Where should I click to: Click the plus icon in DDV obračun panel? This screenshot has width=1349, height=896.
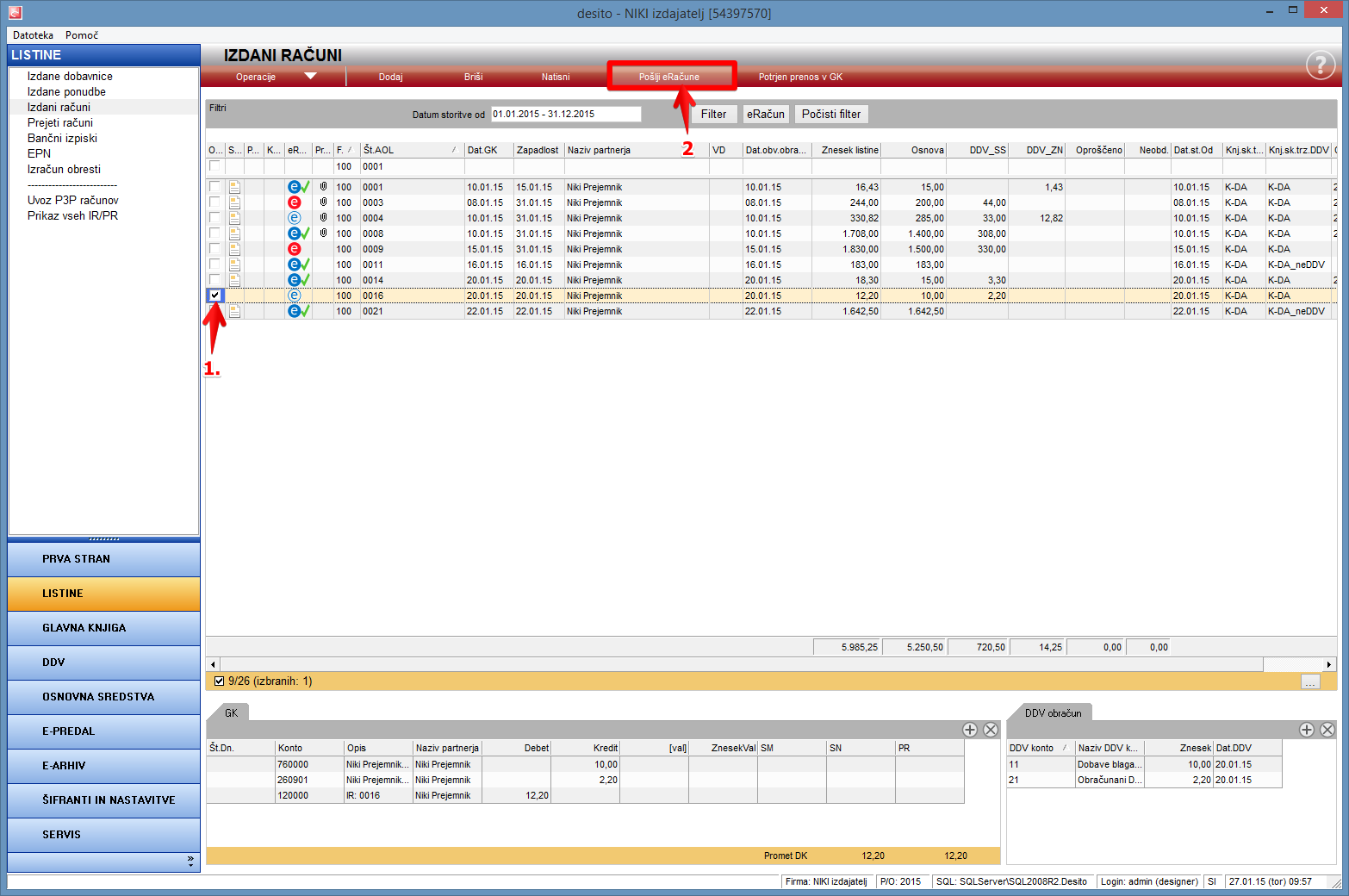click(1307, 730)
